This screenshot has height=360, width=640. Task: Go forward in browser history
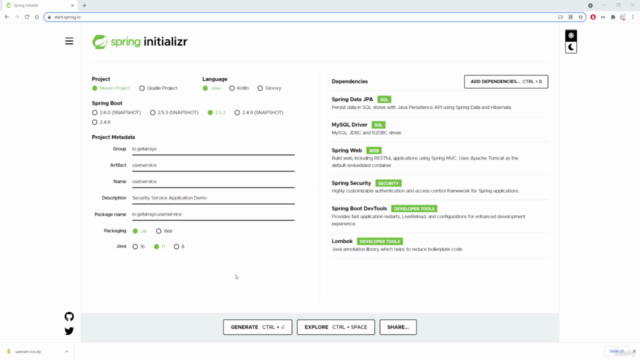(x=17, y=17)
